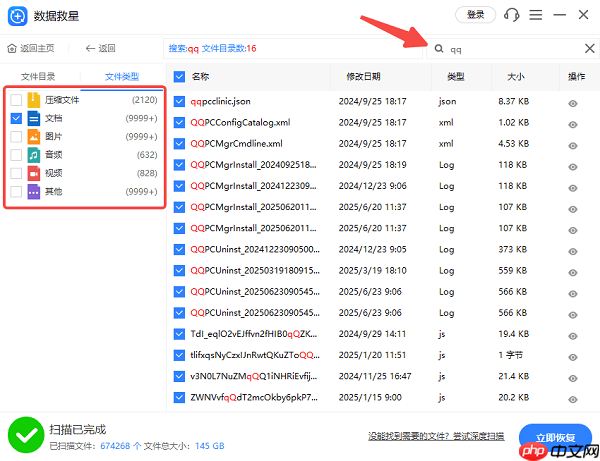Select the QQPCUninst_20241223090500 file name

point(255,249)
